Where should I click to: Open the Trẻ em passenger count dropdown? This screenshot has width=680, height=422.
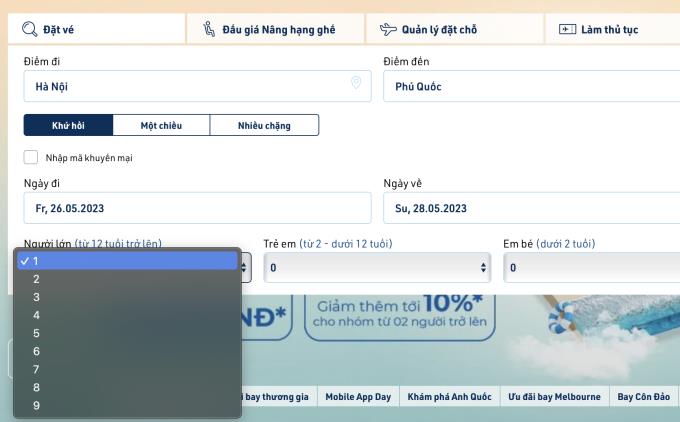pos(377,268)
